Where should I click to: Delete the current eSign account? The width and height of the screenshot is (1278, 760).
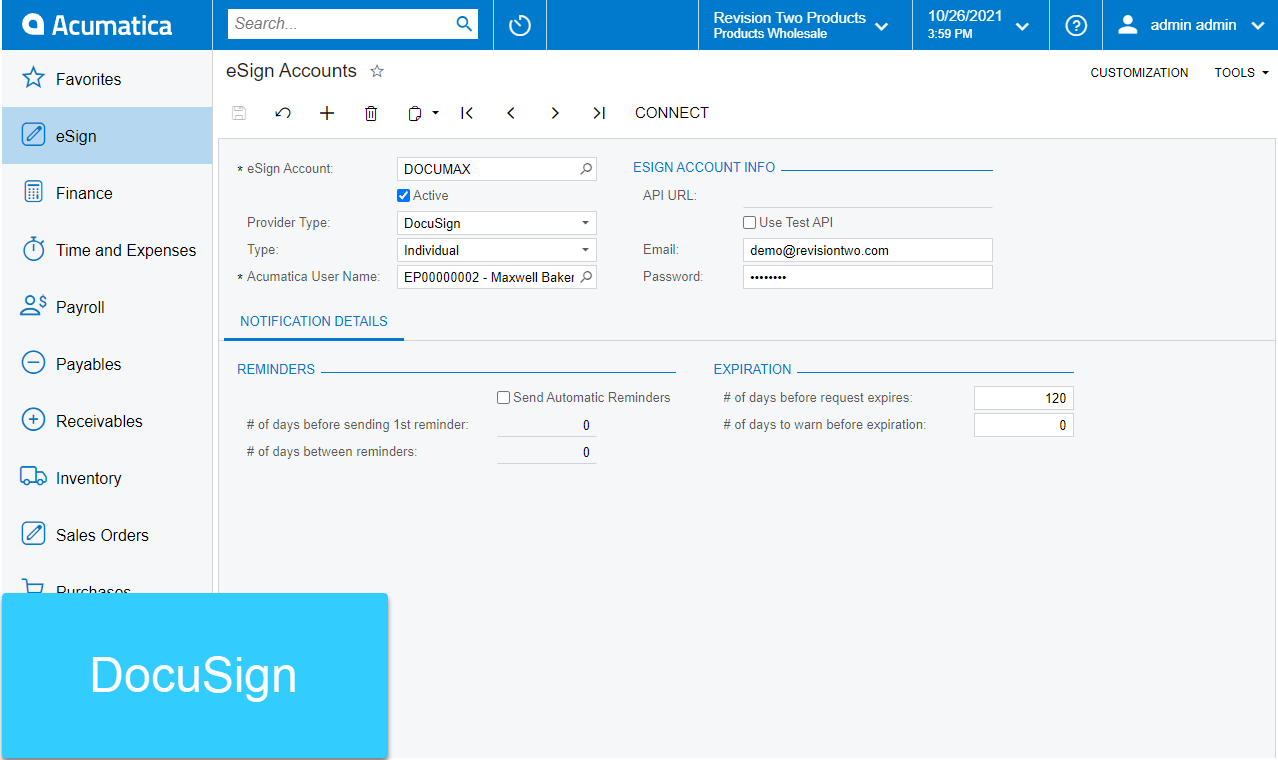[371, 113]
